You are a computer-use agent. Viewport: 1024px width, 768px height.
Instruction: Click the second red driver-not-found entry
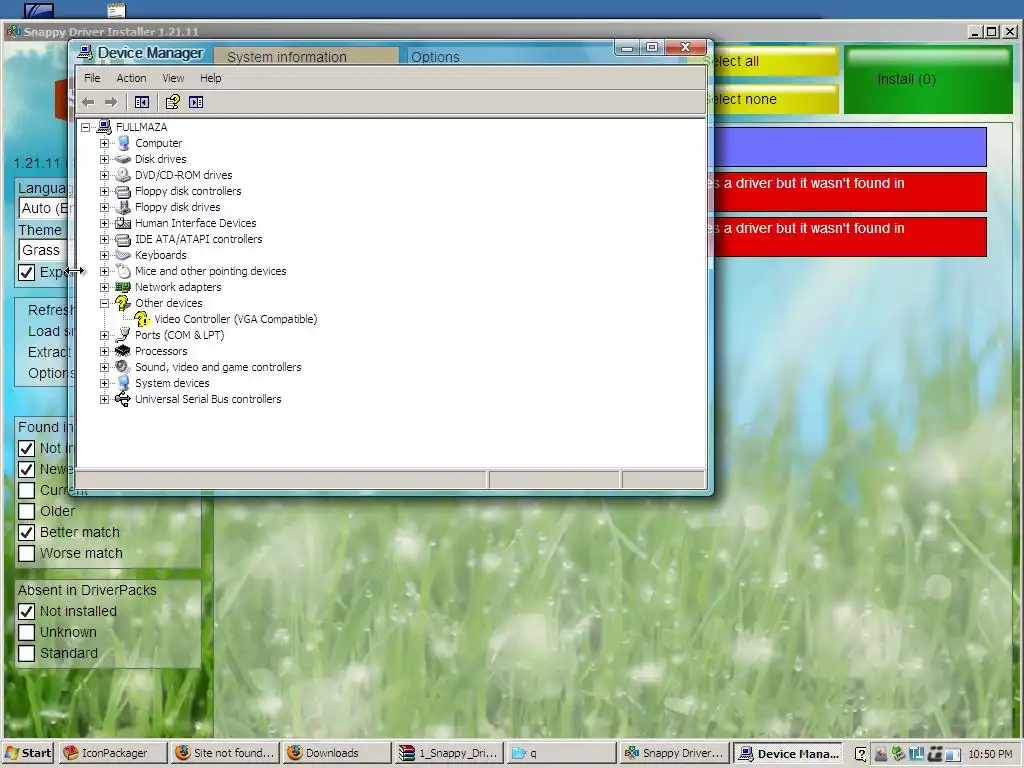tap(850, 236)
